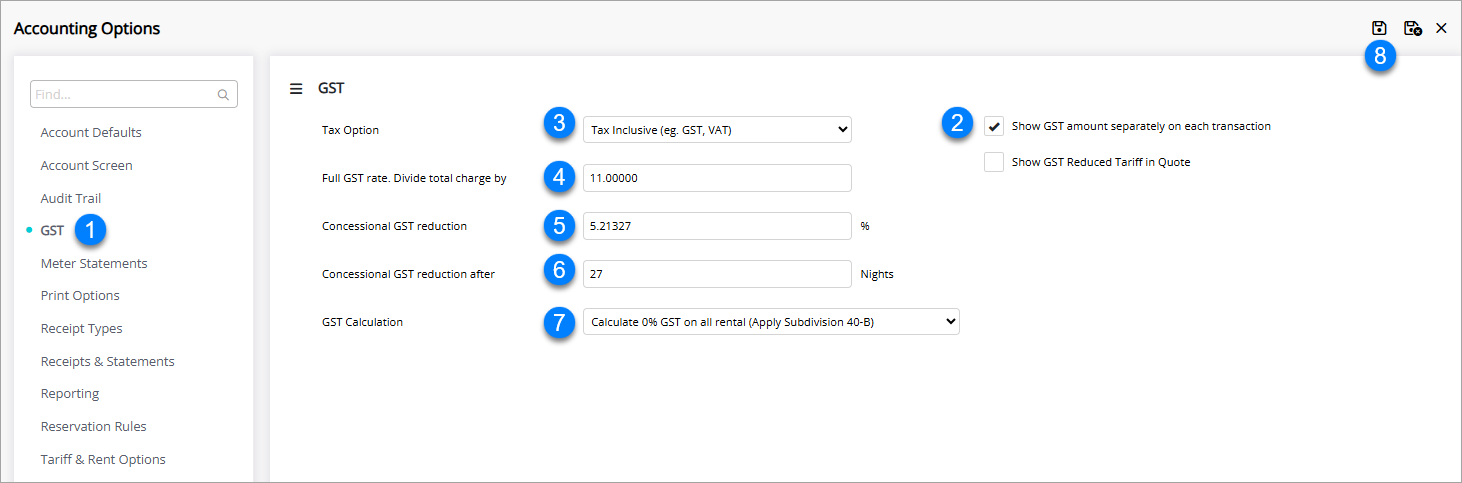
Task: Go to Audit Trail options
Action: tap(71, 199)
